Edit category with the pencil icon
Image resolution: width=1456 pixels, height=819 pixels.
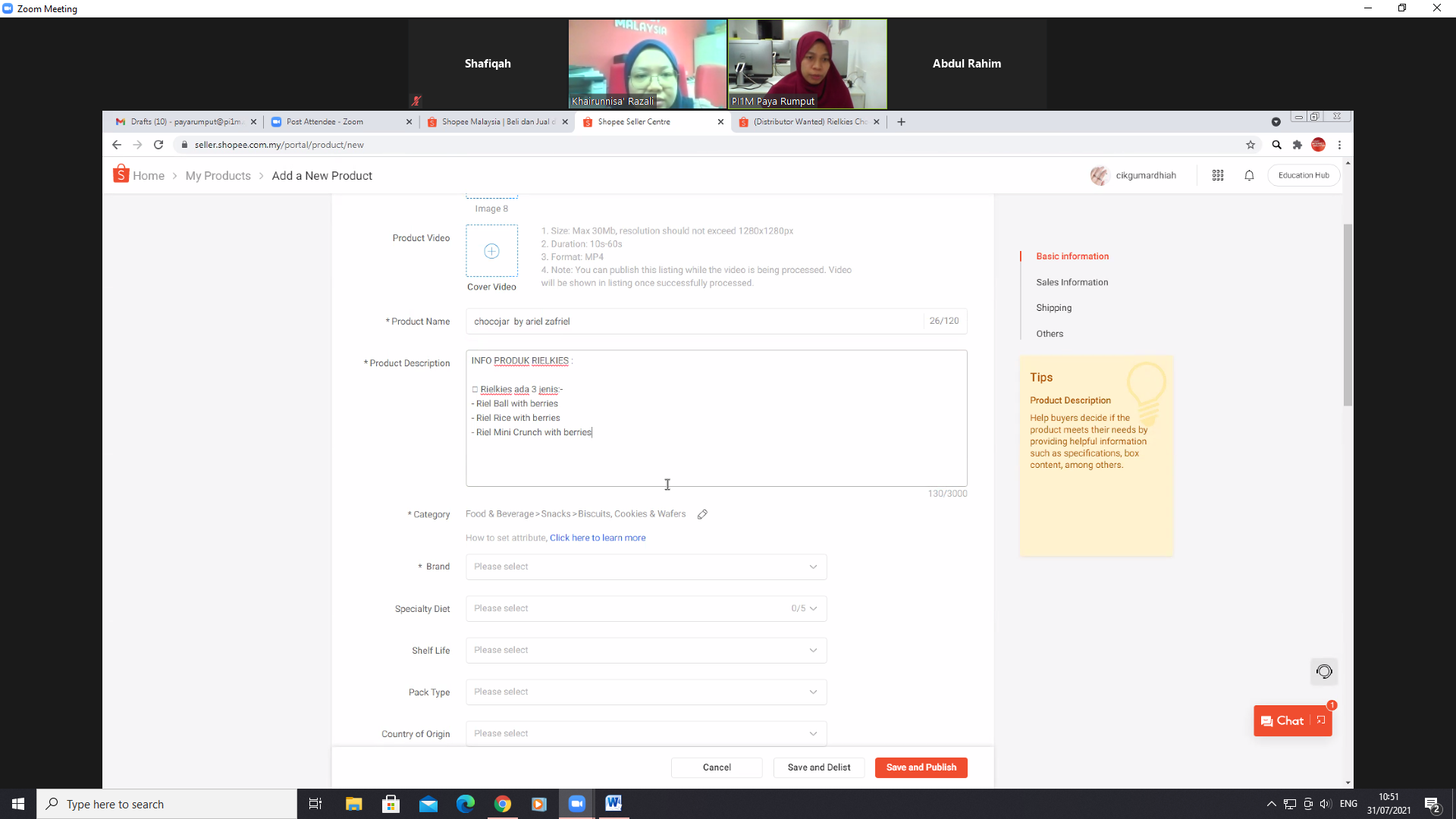point(702,514)
